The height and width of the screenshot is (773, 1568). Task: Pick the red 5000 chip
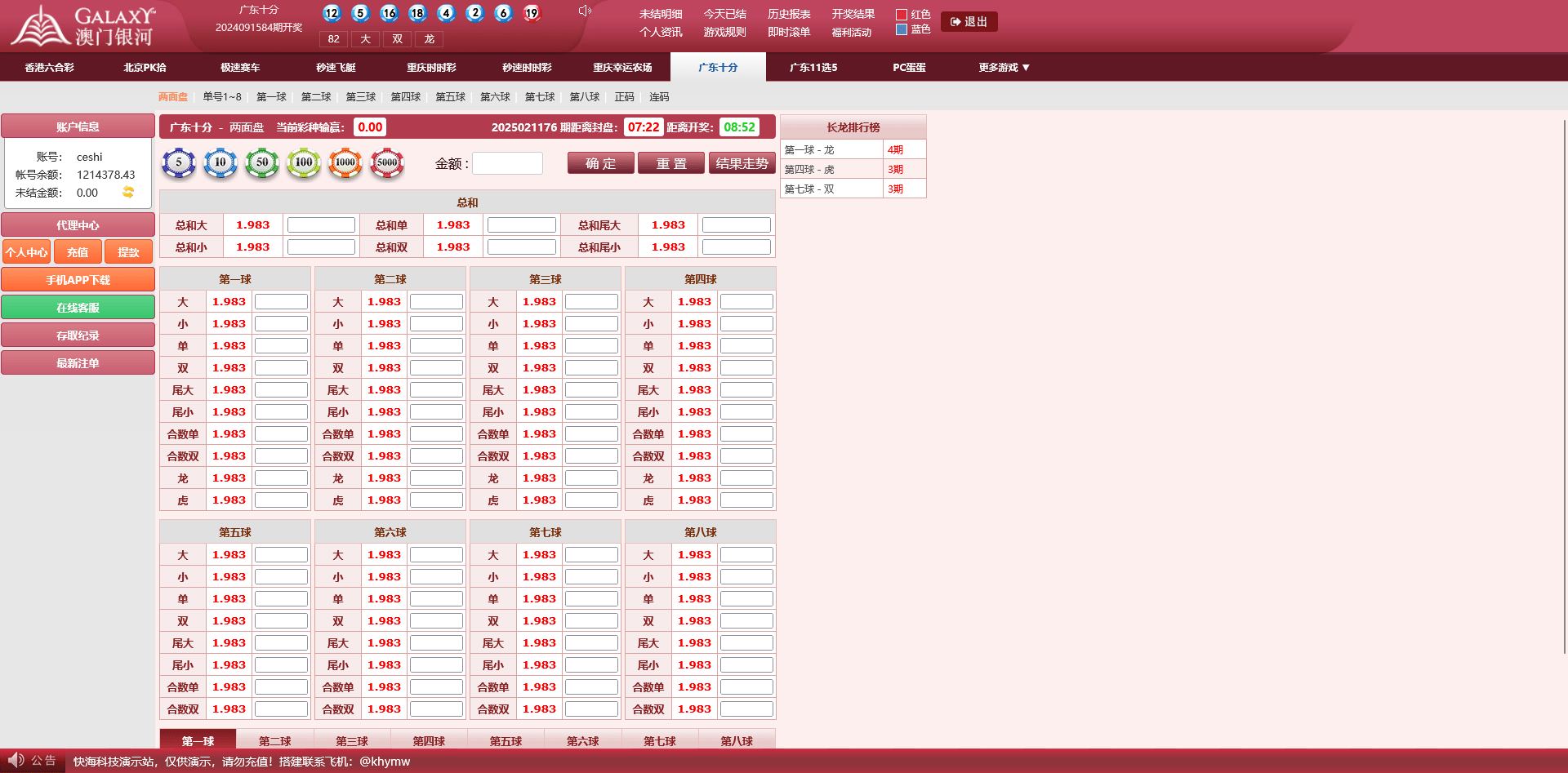(387, 163)
